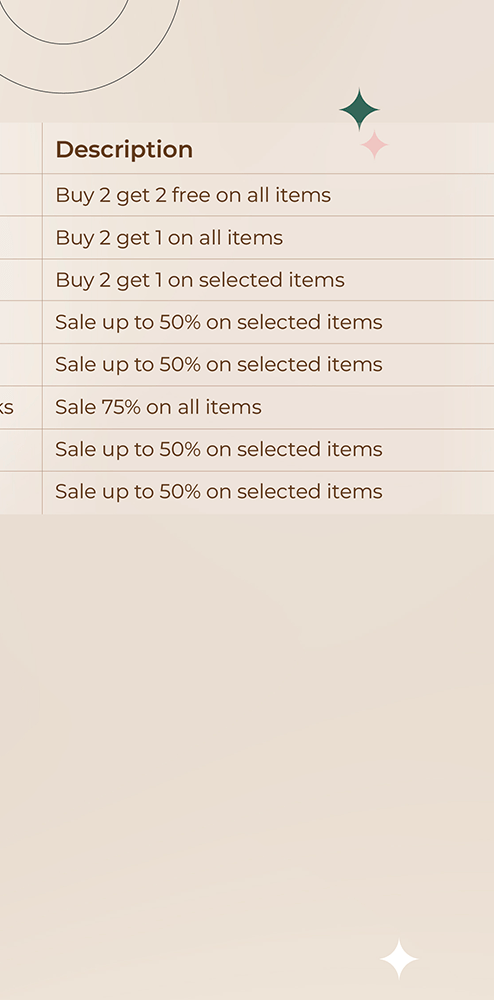
Task: Select 50% sale row just below 'Buy 2 get 1 on selected items'
Action: 219,322
